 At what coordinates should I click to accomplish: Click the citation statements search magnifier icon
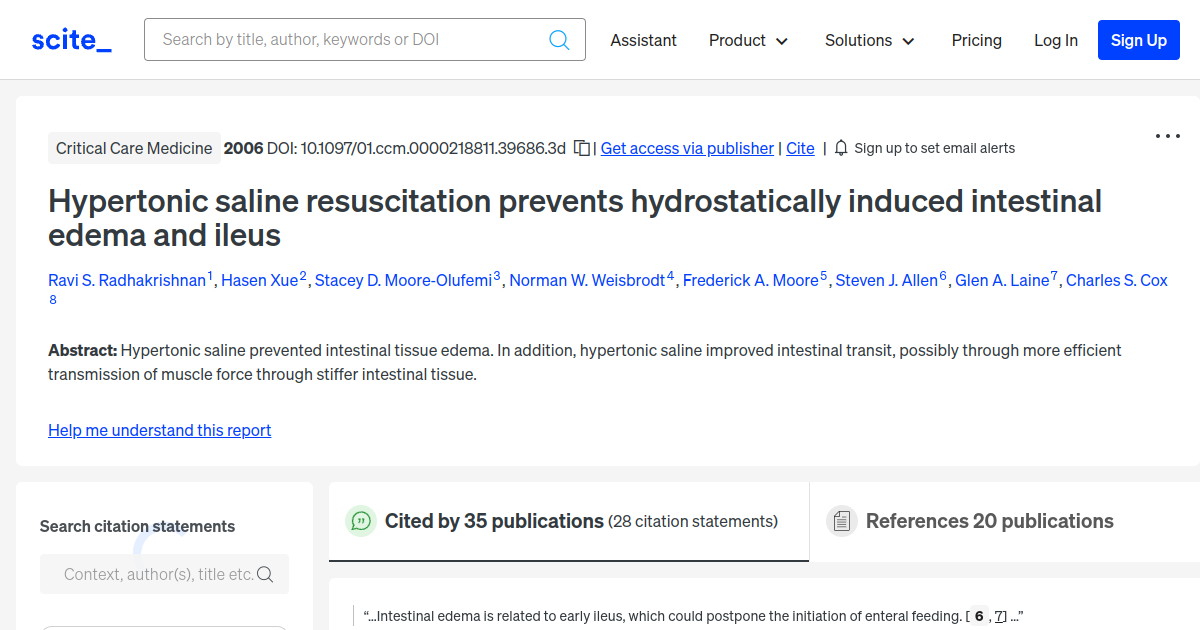tap(265, 574)
